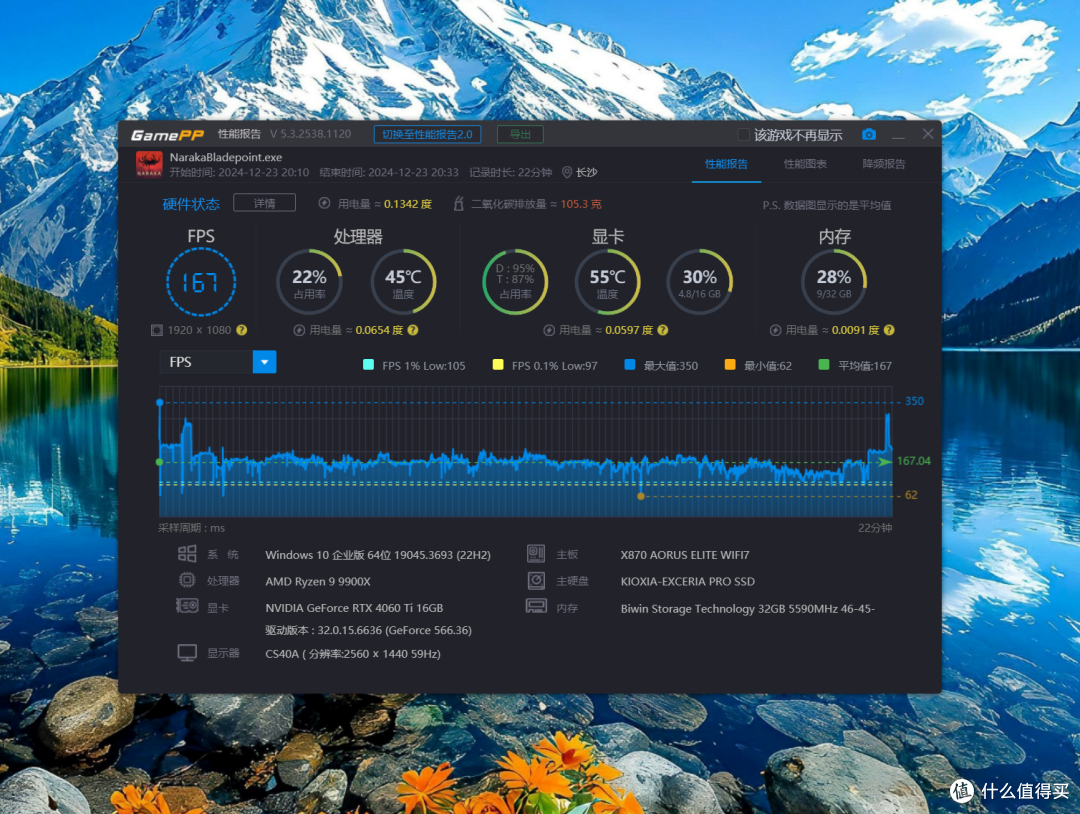1080x814 pixels.
Task: Click the CPU 45℃ temperature gauge
Action: [x=403, y=282]
